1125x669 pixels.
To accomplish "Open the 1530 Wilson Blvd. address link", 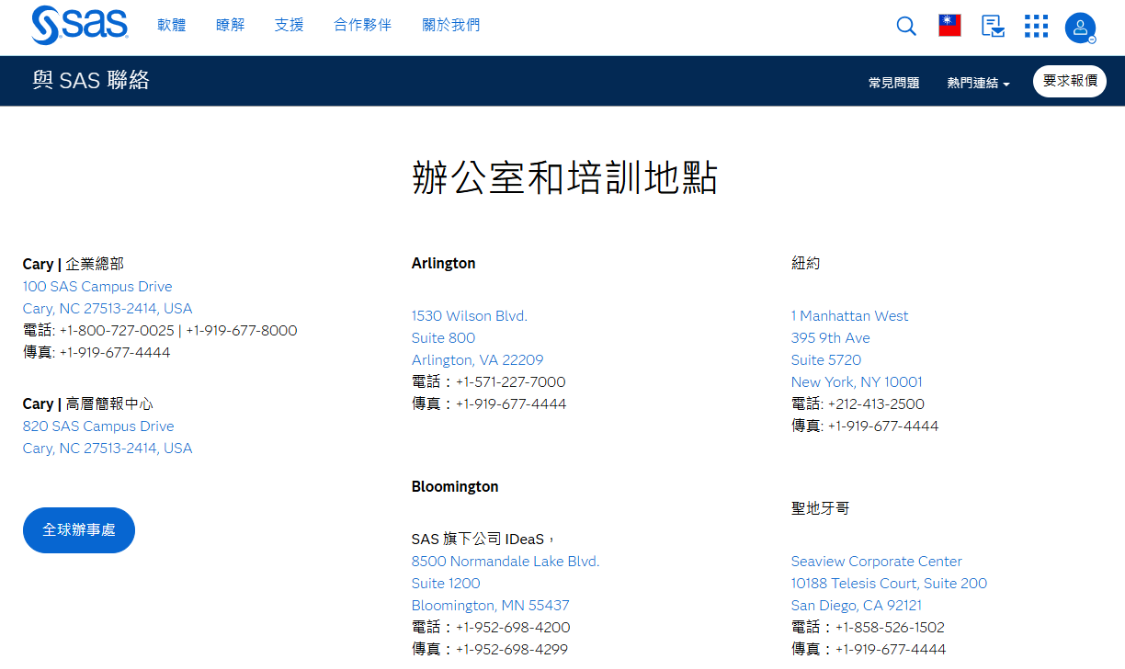I will click(469, 316).
